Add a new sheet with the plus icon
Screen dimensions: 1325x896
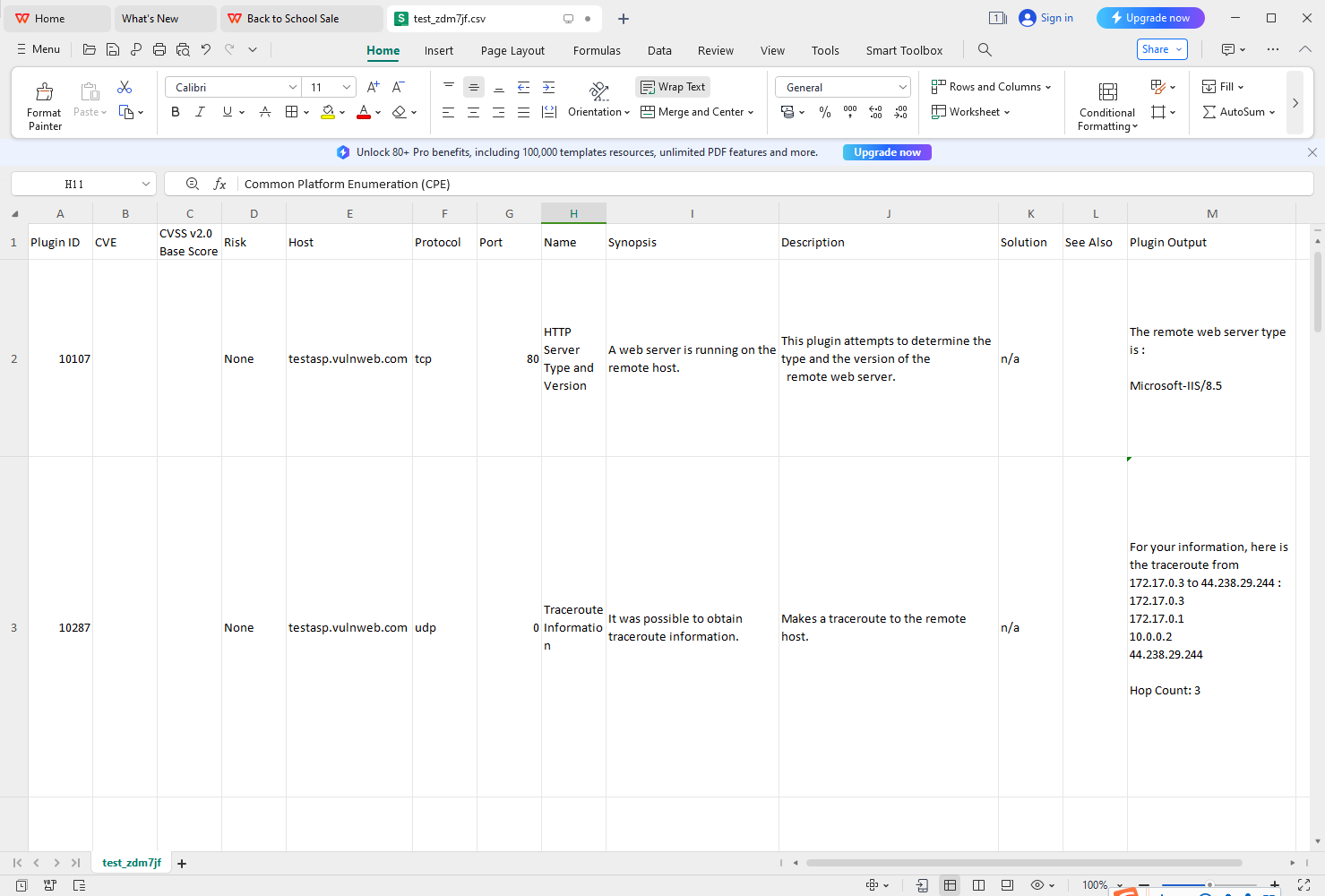point(182,864)
